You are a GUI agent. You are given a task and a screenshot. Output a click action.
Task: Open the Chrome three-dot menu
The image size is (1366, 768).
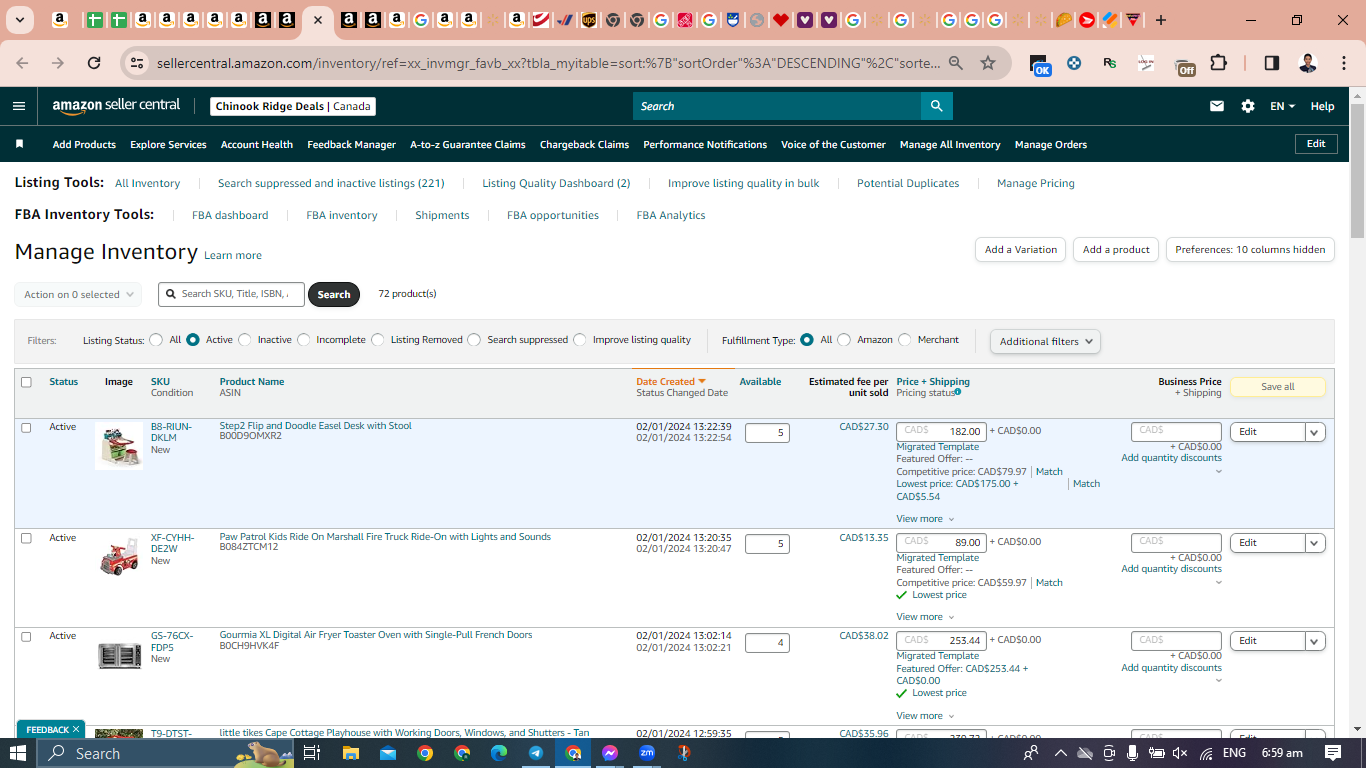click(x=1342, y=63)
